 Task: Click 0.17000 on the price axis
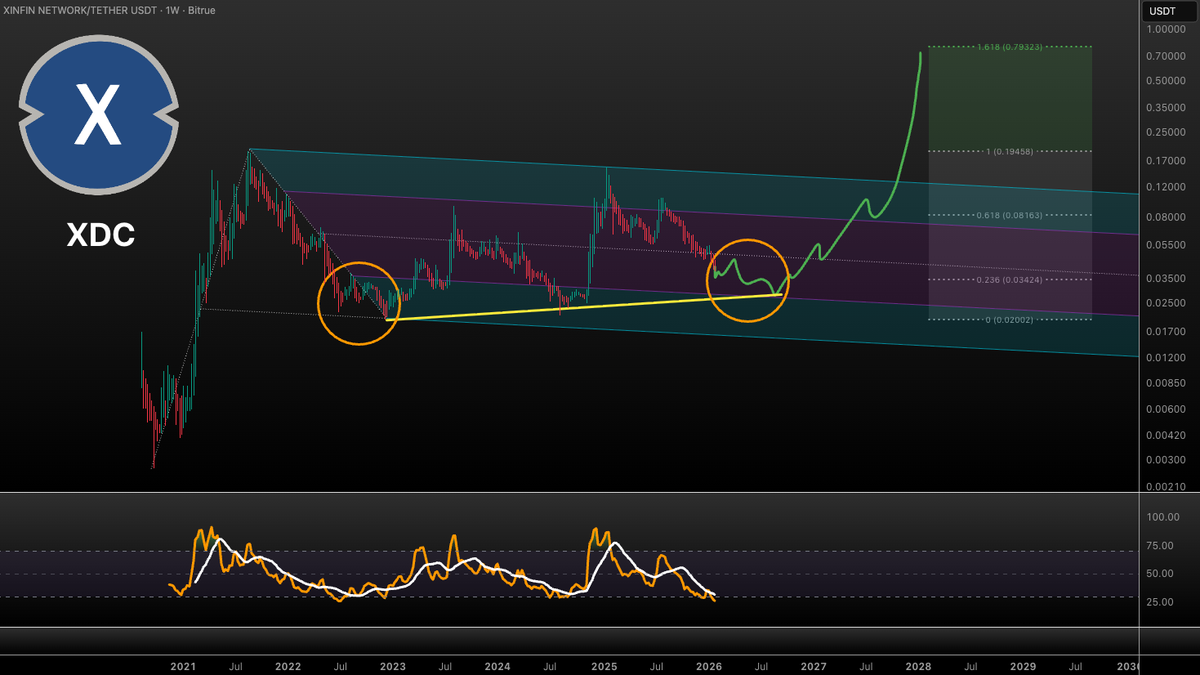pyautogui.click(x=1166, y=161)
